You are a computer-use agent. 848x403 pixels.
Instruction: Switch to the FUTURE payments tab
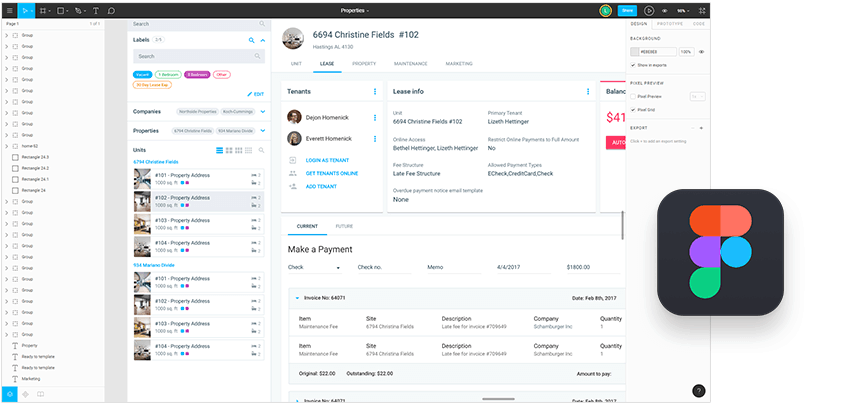point(344,226)
